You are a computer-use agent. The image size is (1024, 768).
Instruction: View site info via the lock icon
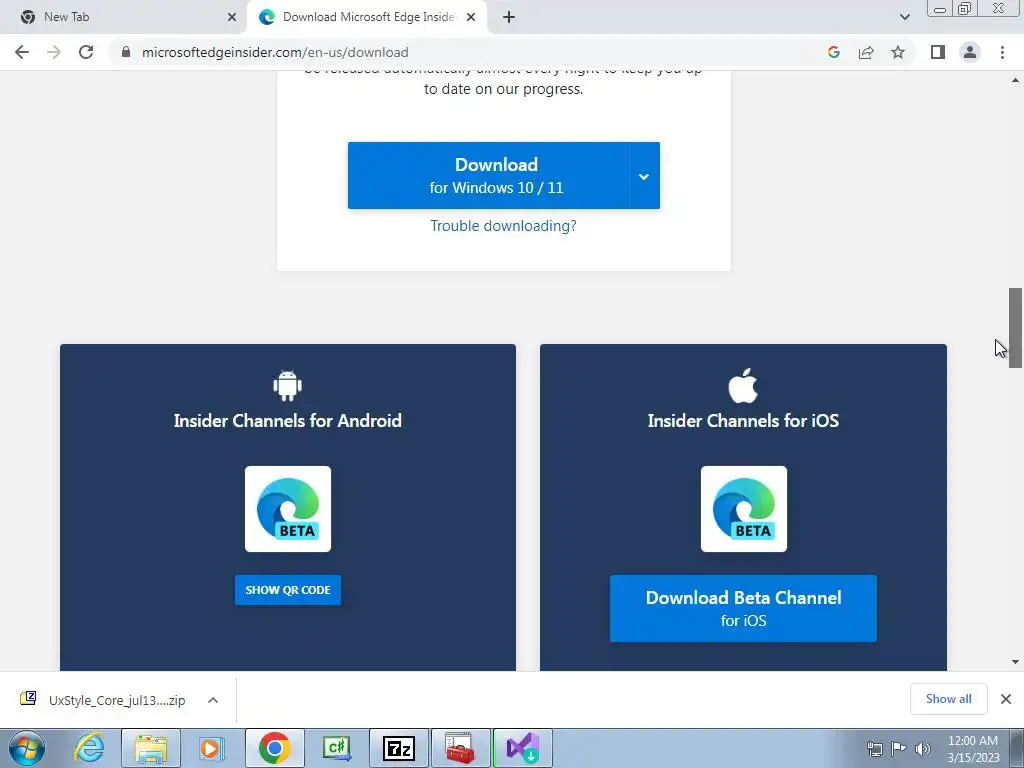(x=126, y=52)
